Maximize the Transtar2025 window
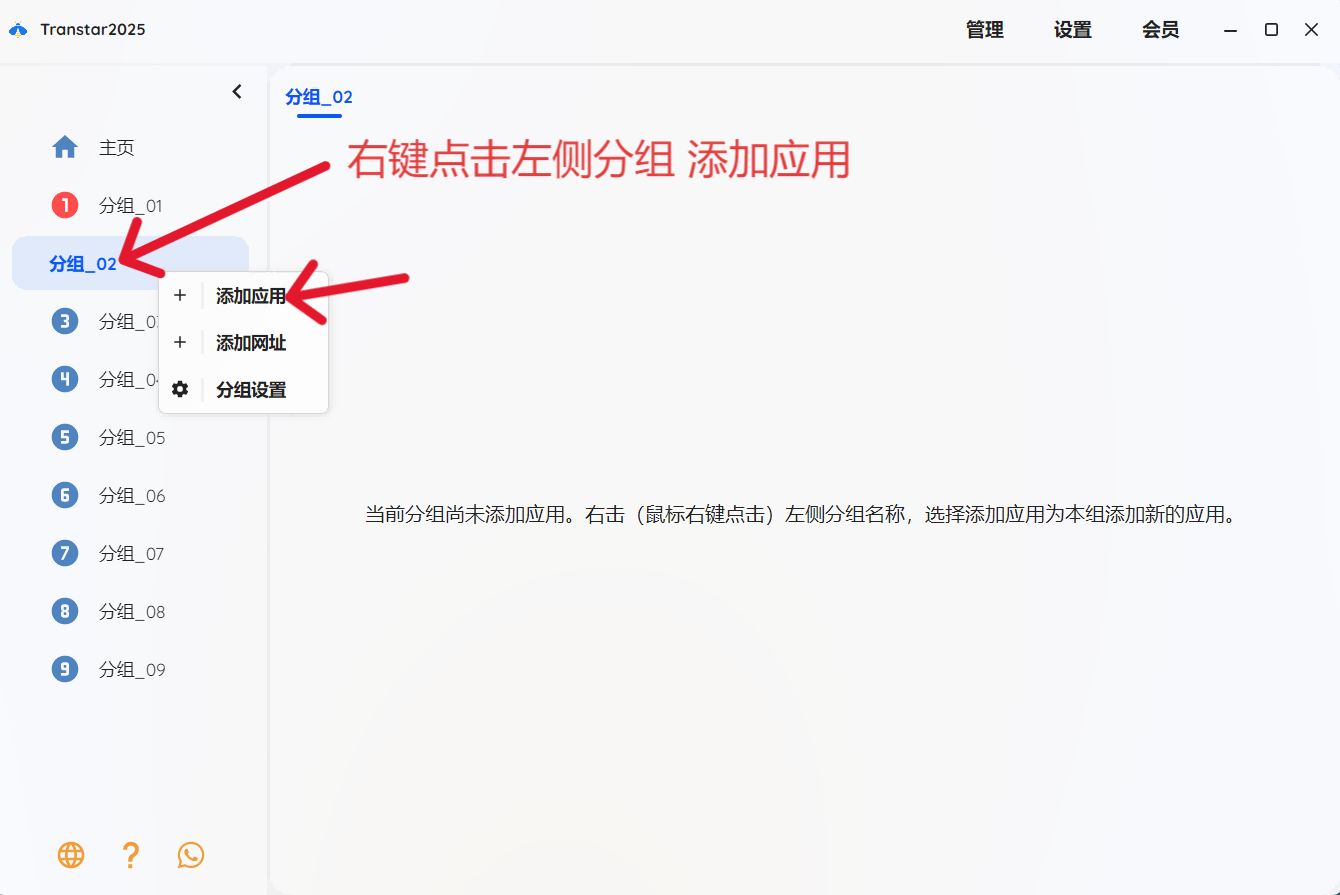Screen dimensions: 1340x895 pos(1271,30)
